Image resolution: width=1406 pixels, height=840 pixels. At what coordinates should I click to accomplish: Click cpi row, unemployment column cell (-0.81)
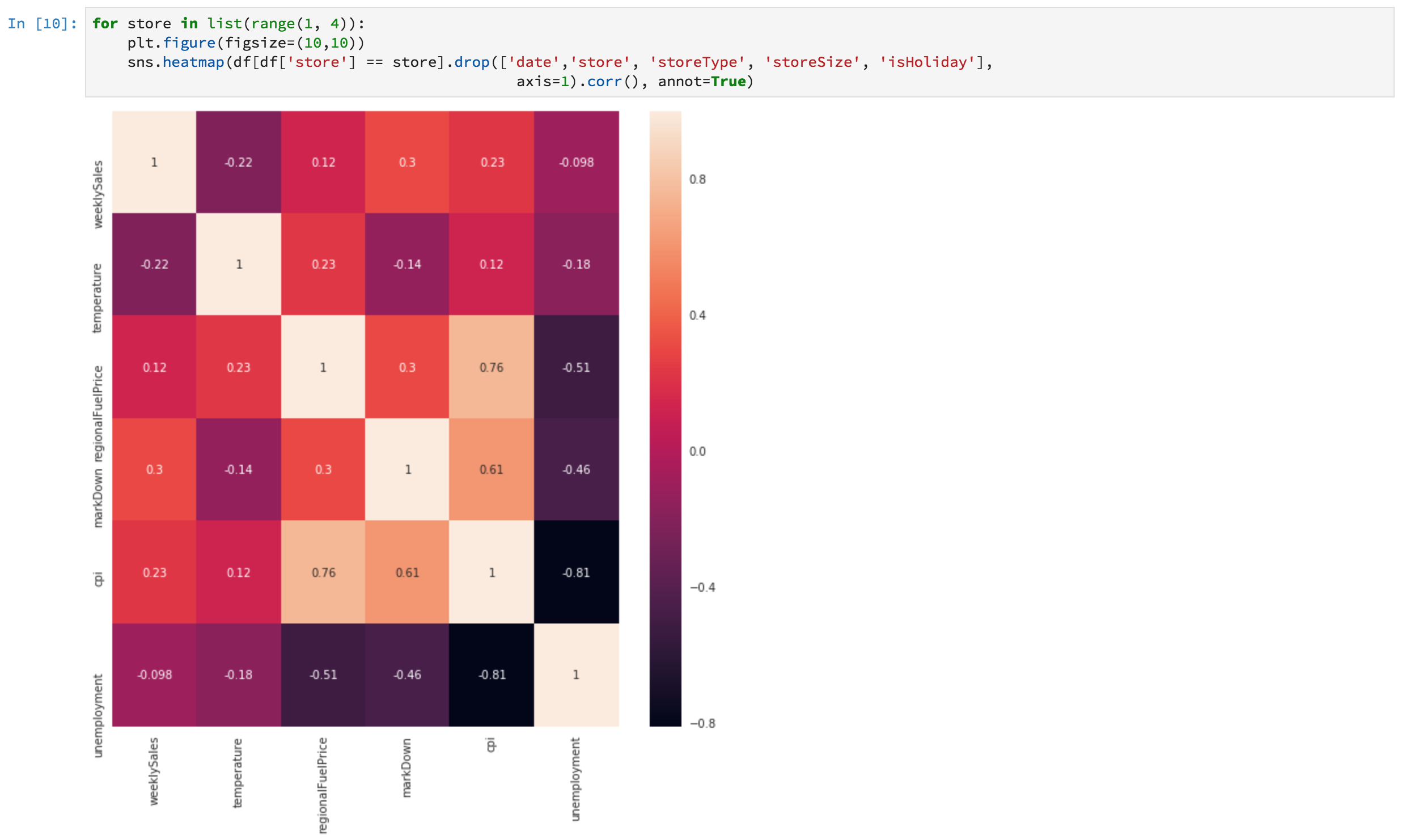[576, 572]
